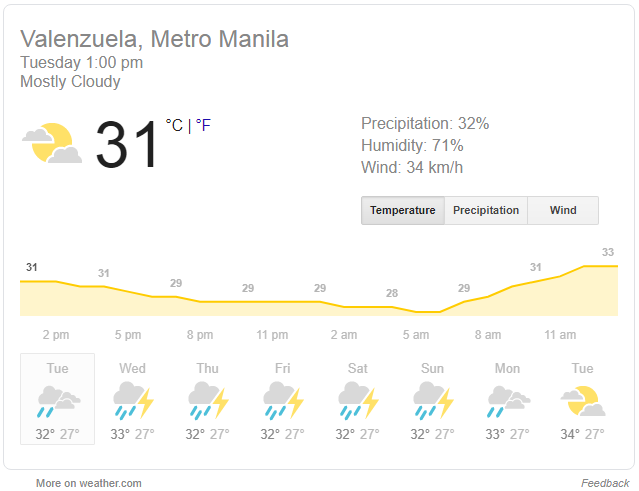Screen dimensions: 639x491
Task: Click the current mostly cloudy weather icon
Action: [52, 143]
